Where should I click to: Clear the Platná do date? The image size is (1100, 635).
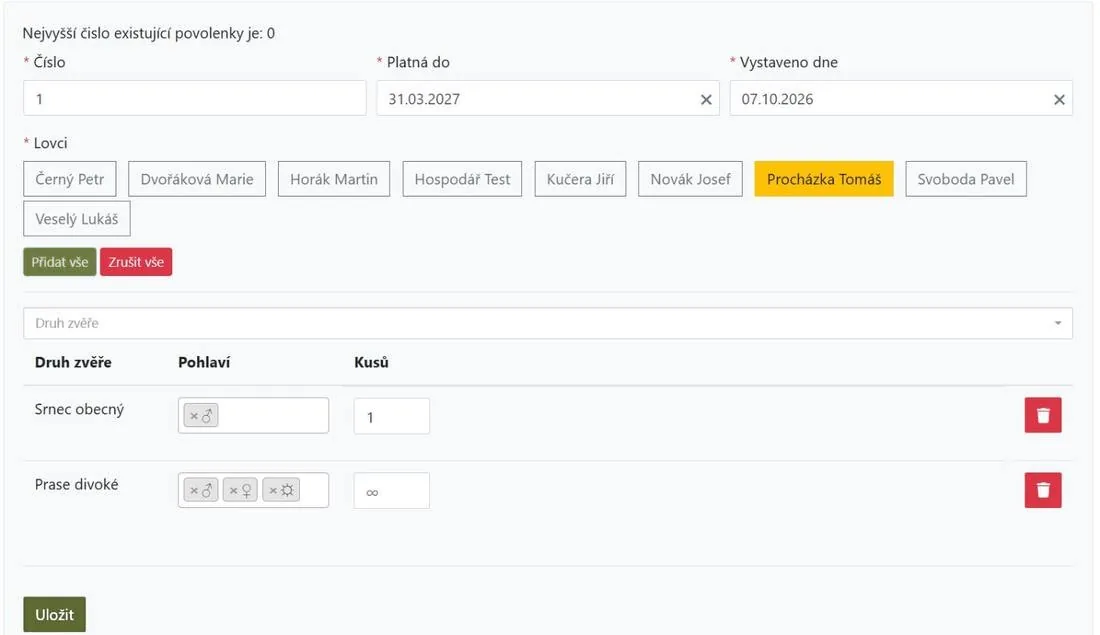(706, 100)
